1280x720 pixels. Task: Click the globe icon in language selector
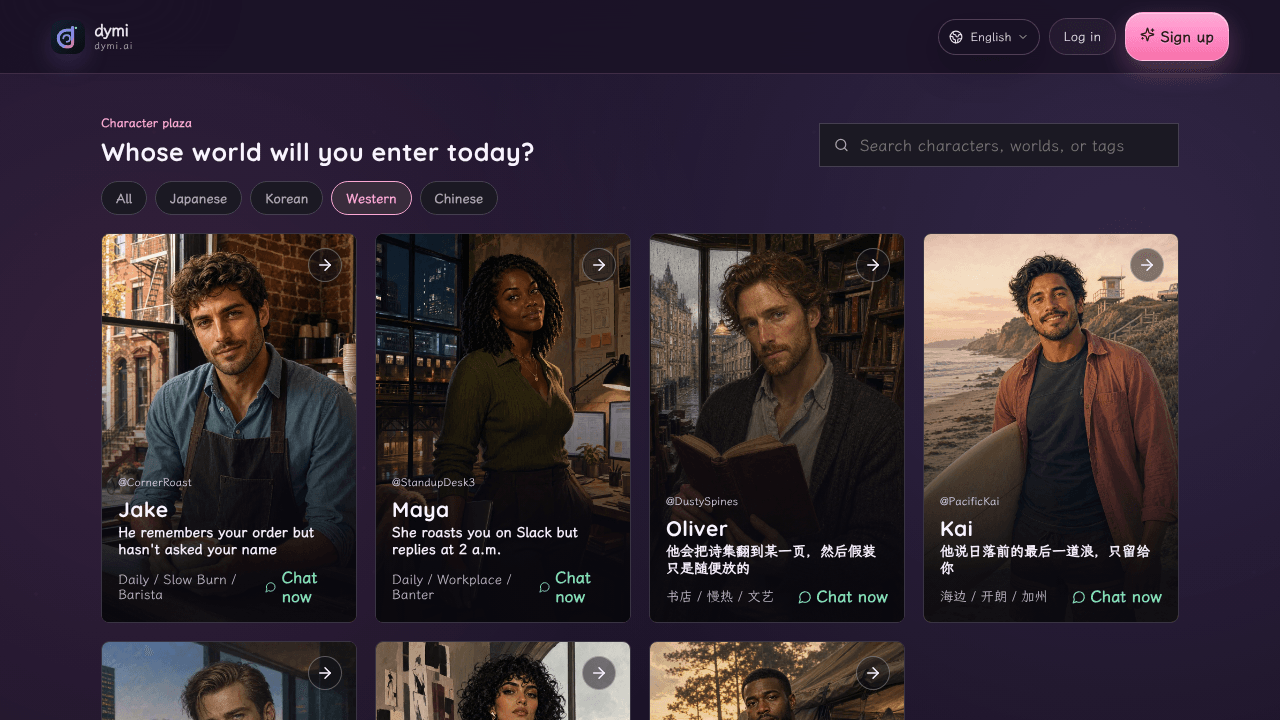[x=956, y=37]
